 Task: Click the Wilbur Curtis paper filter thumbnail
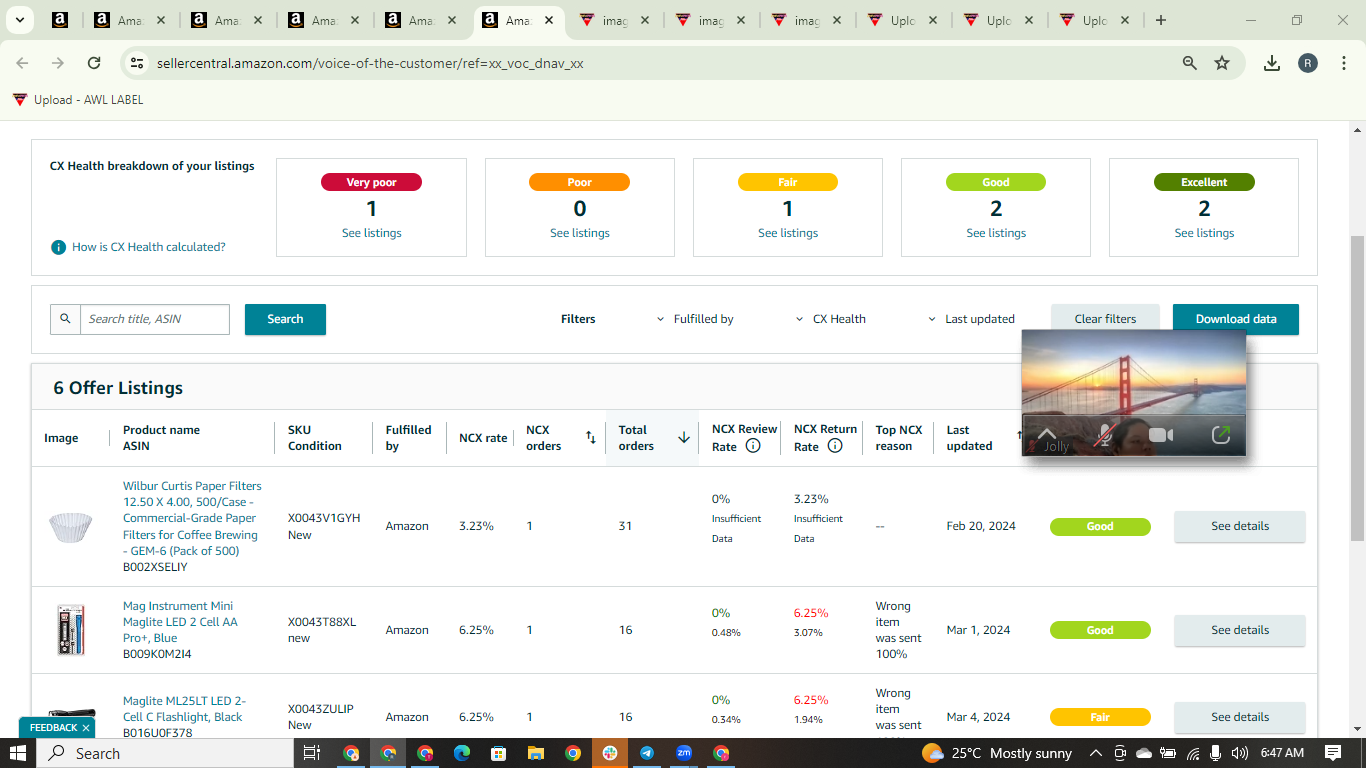pyautogui.click(x=70, y=526)
